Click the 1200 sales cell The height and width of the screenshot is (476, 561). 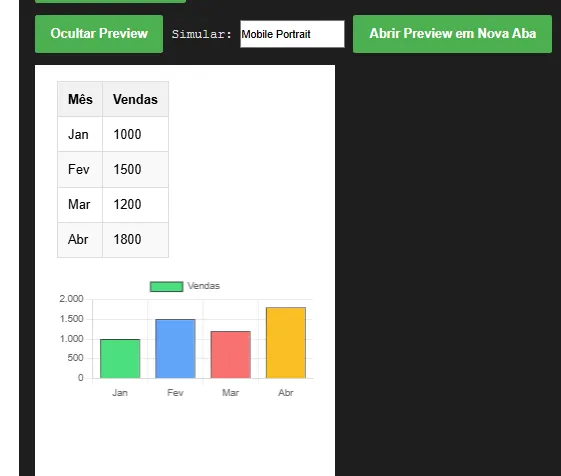pyautogui.click(x=135, y=204)
